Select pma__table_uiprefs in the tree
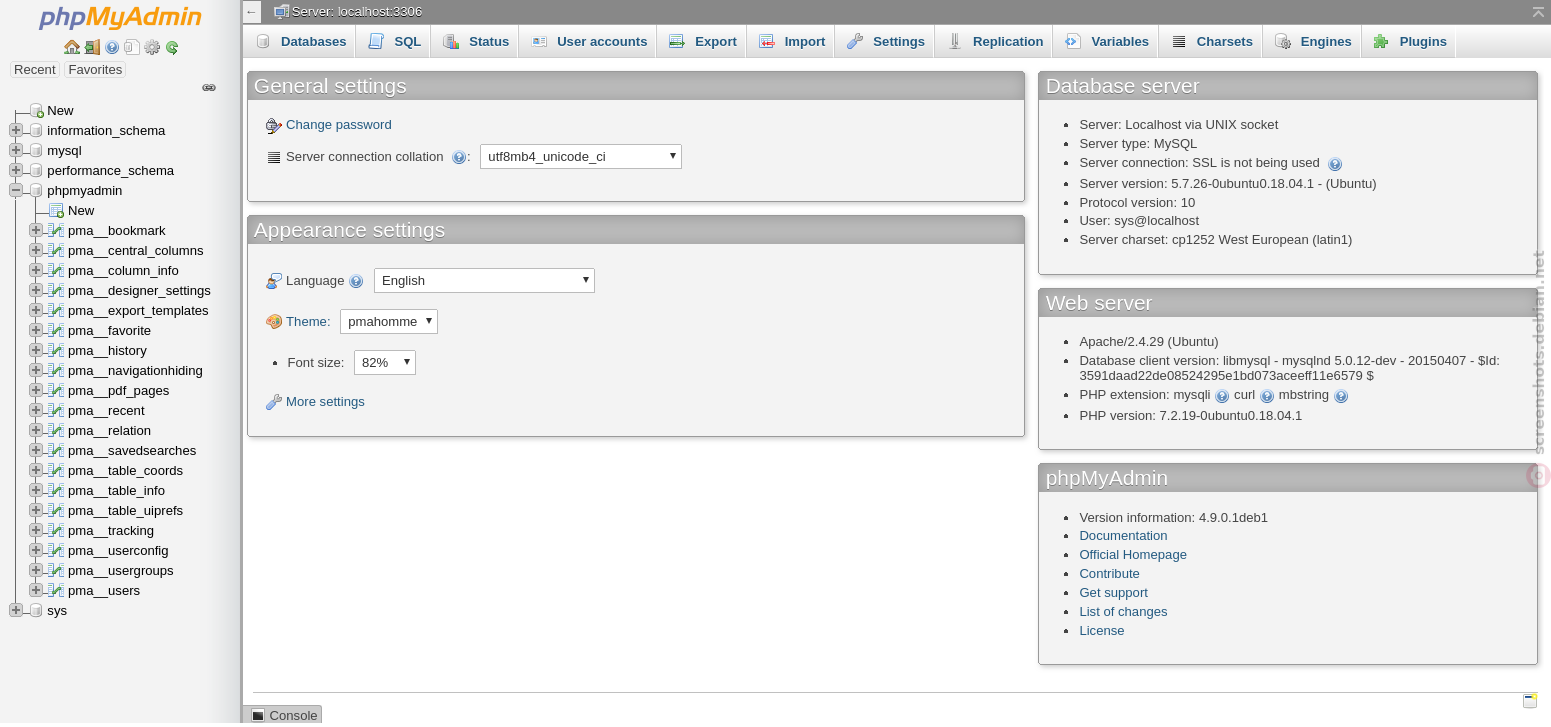1551x727 pixels. pos(125,510)
